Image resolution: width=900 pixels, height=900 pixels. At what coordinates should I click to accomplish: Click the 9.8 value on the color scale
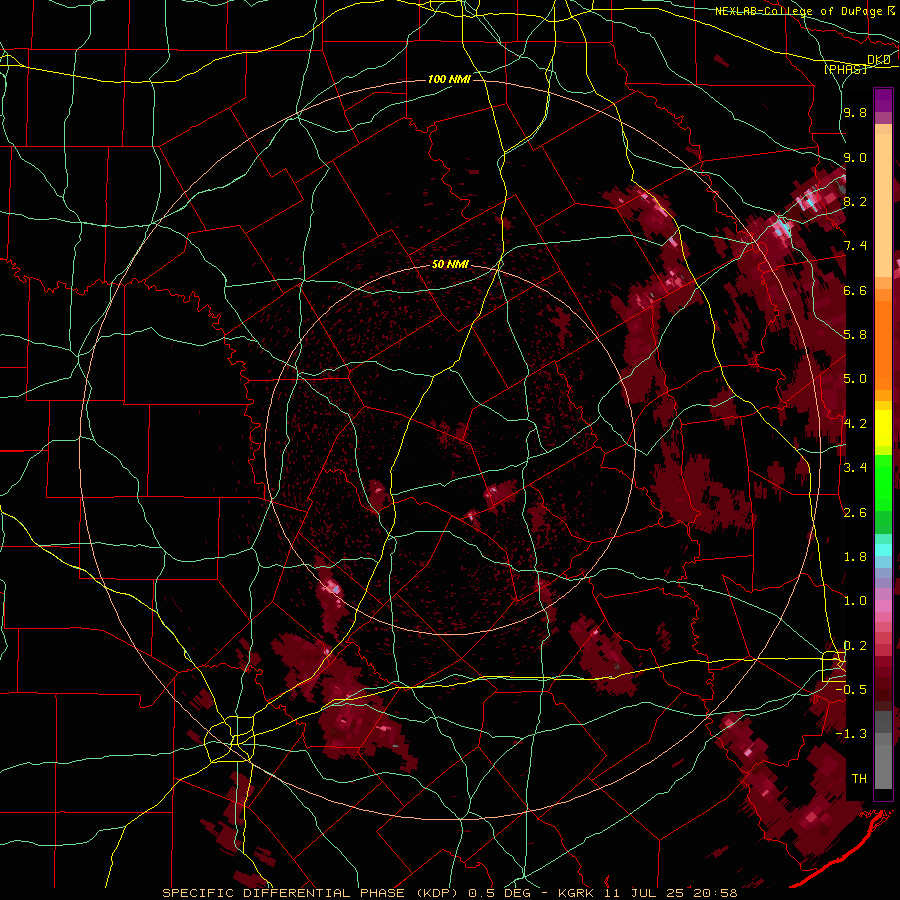click(855, 112)
